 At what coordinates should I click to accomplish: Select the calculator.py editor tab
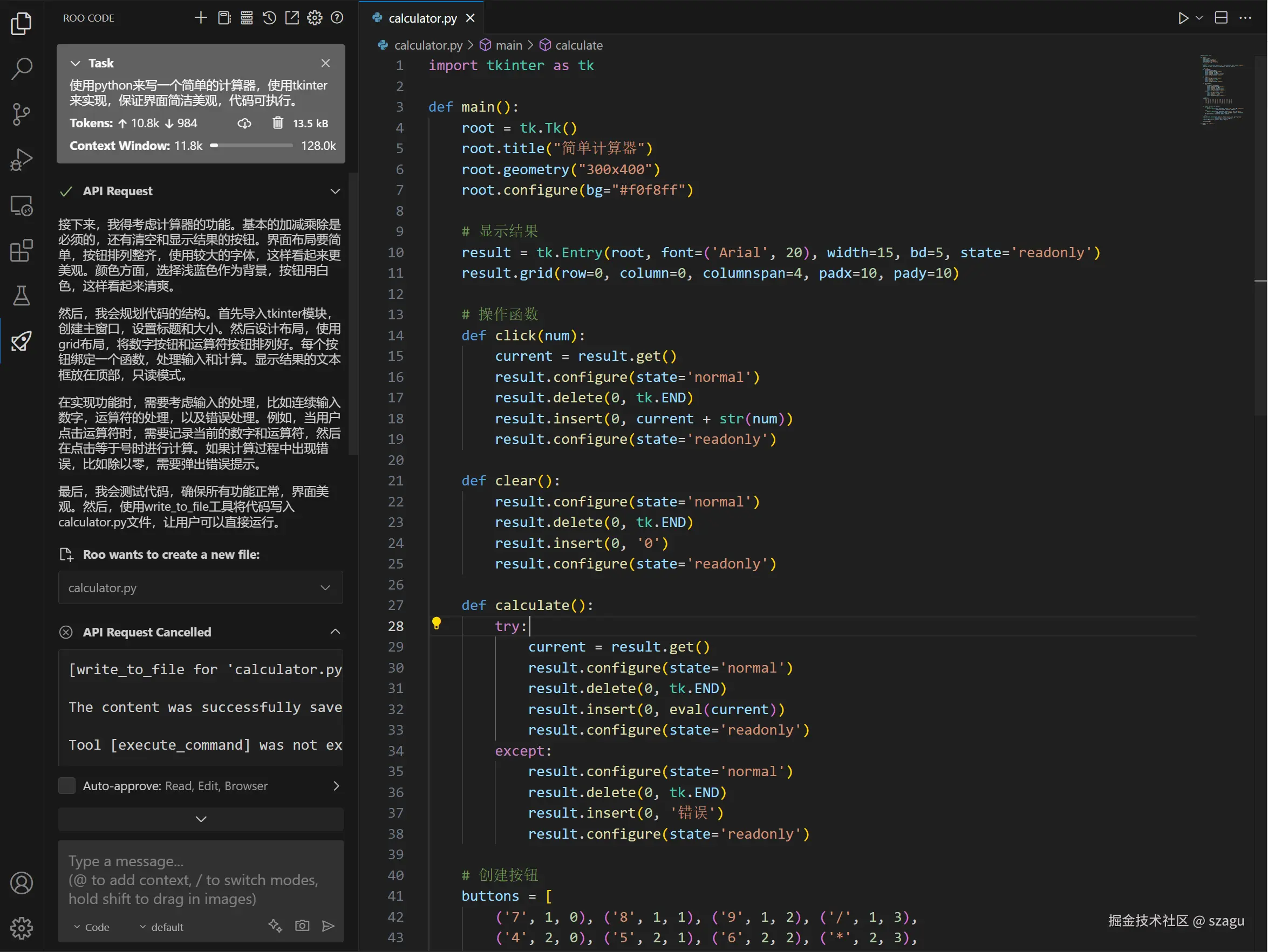422,18
